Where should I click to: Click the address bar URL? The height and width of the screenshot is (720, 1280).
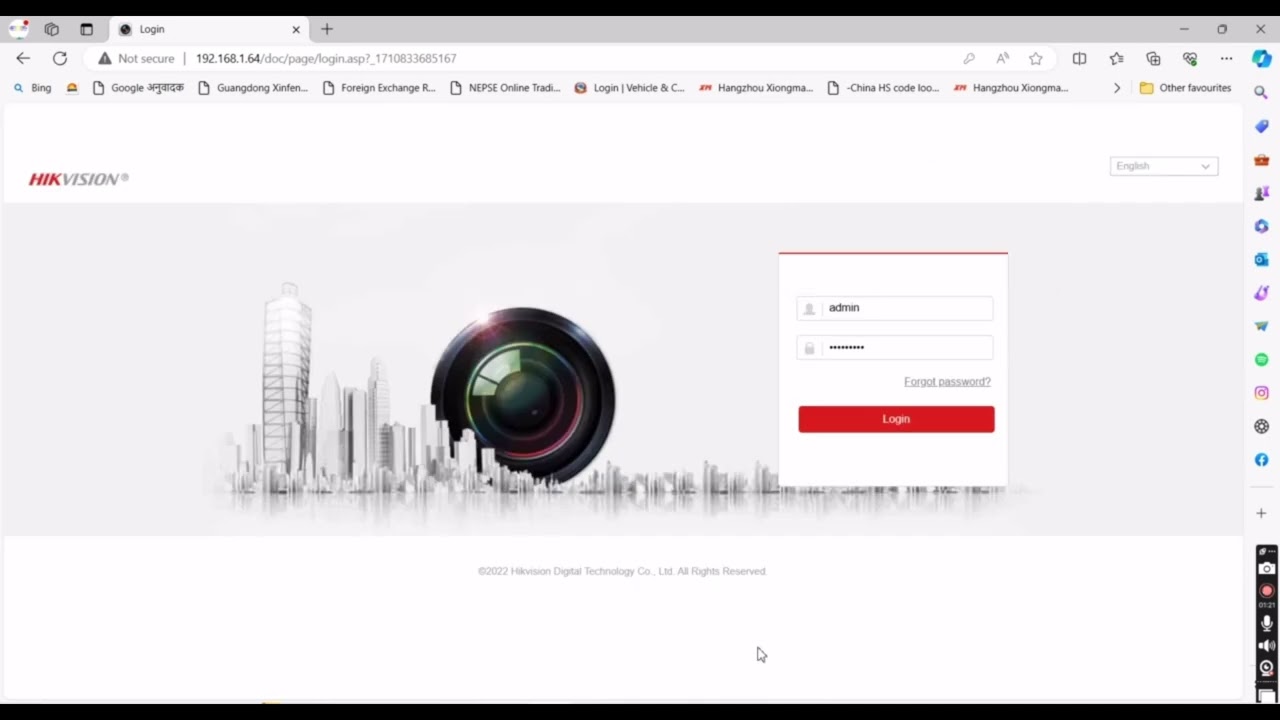pyautogui.click(x=326, y=58)
